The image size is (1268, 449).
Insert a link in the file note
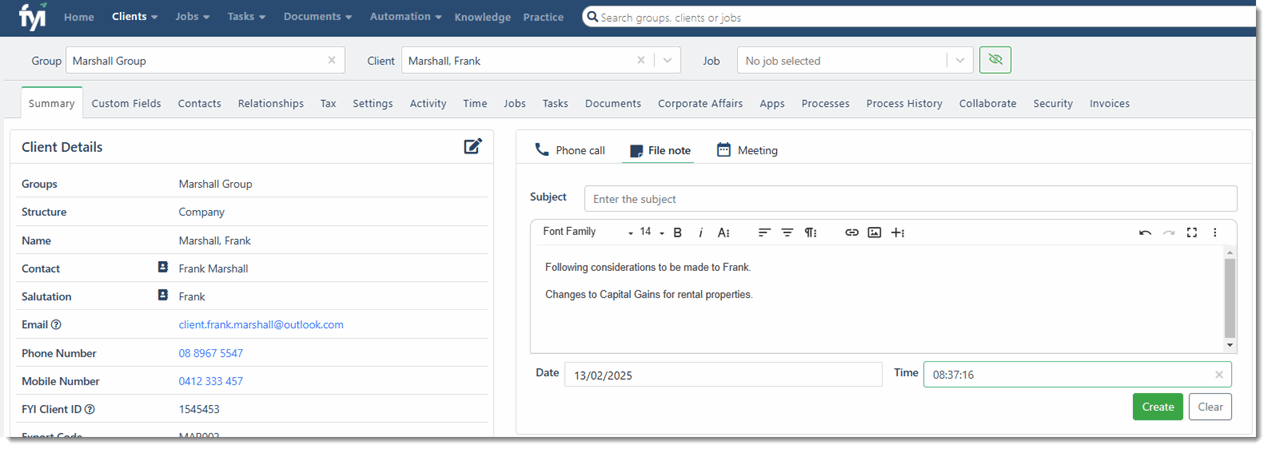pyautogui.click(x=852, y=232)
